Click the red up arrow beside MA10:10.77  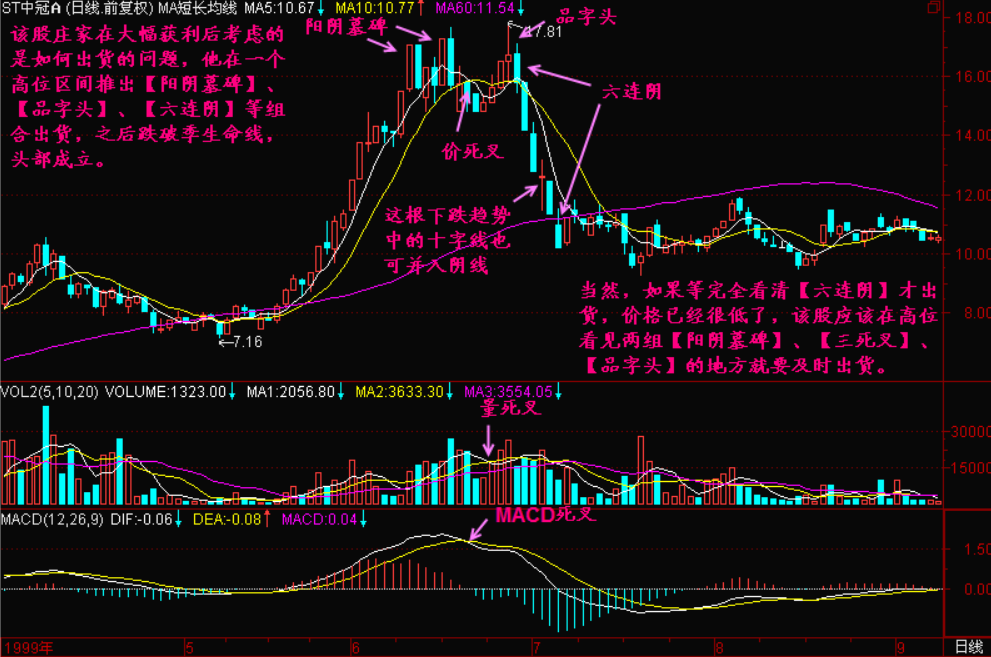[x=421, y=9]
